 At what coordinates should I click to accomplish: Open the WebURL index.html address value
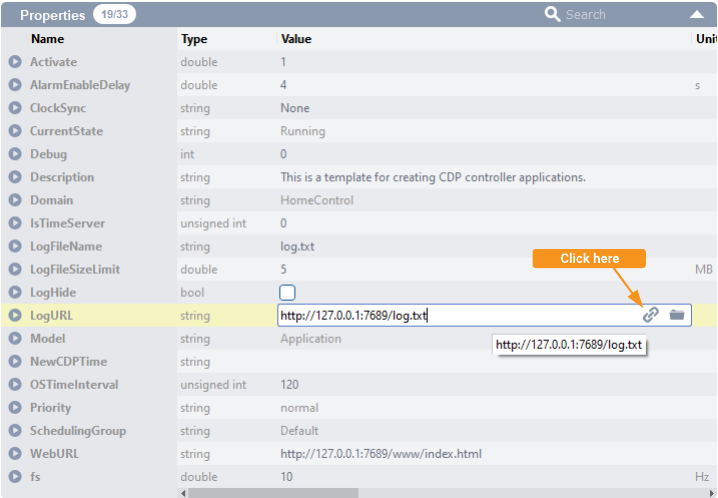pyautogui.click(x=381, y=454)
